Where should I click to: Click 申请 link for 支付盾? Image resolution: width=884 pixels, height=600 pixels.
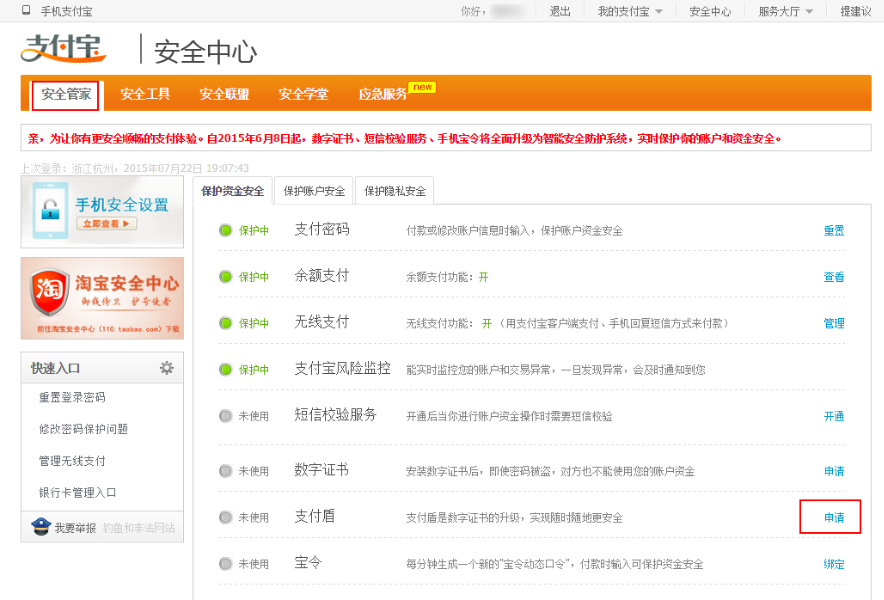pos(833,517)
